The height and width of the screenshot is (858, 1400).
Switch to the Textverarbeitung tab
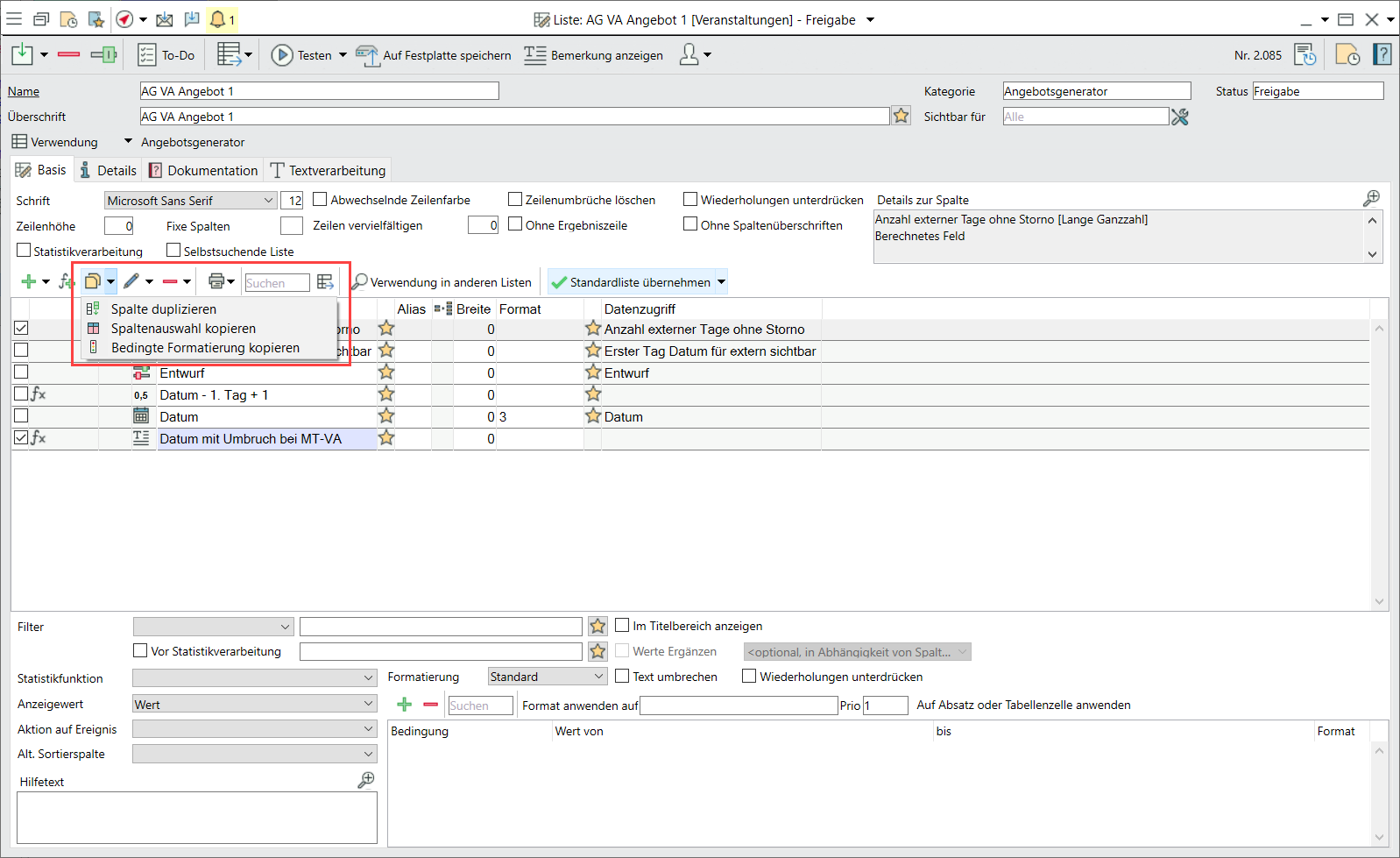click(328, 170)
